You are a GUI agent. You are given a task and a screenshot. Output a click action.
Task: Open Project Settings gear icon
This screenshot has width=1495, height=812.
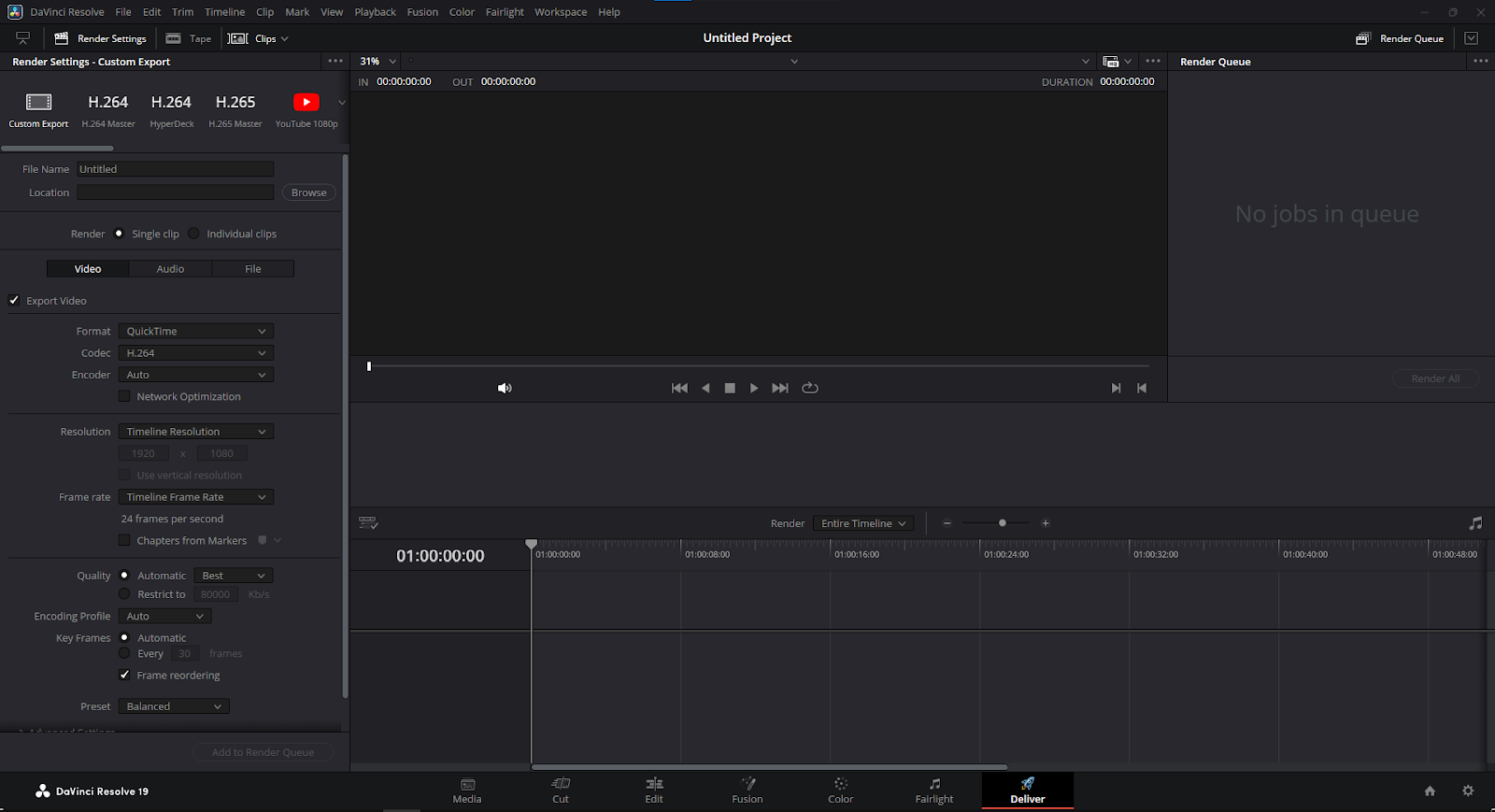pyautogui.click(x=1468, y=791)
